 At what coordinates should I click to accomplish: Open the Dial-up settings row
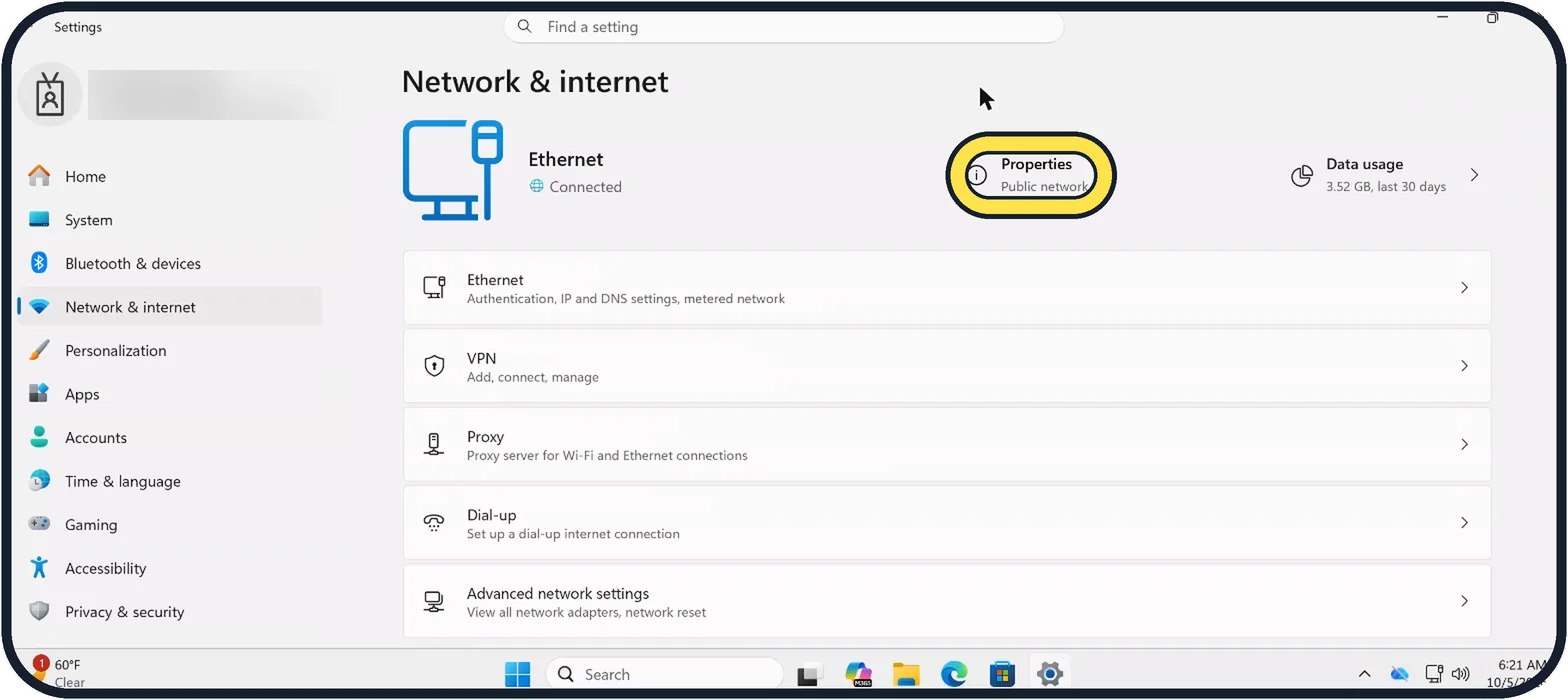tap(947, 523)
